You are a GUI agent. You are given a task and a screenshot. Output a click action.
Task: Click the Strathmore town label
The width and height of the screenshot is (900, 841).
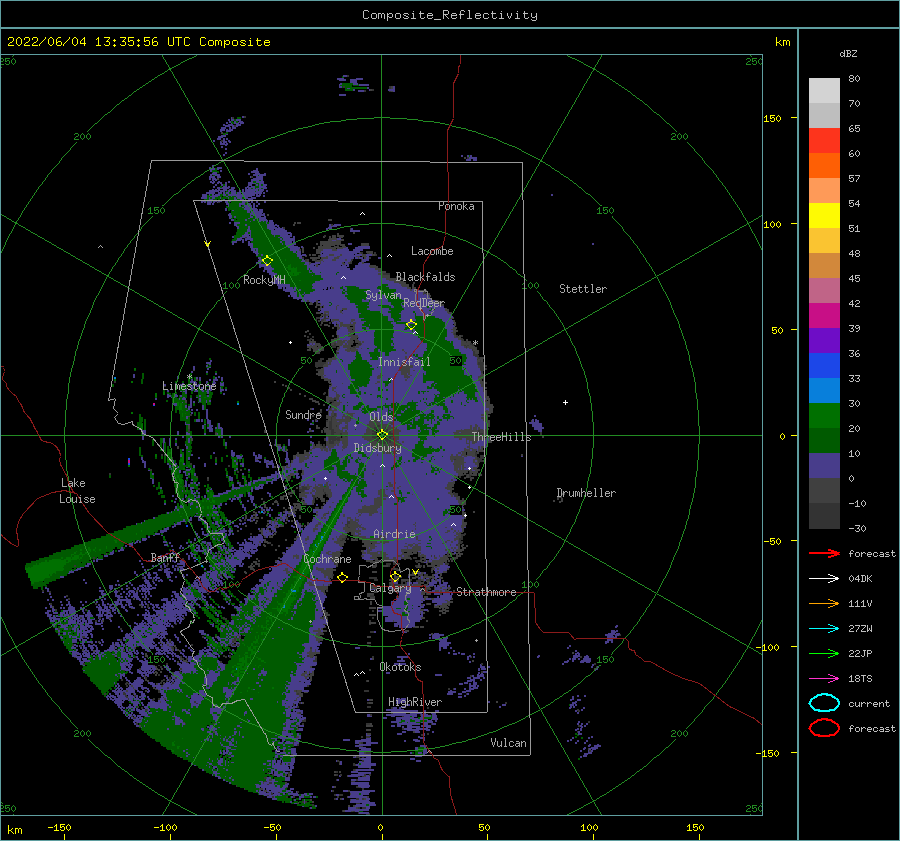click(486, 592)
